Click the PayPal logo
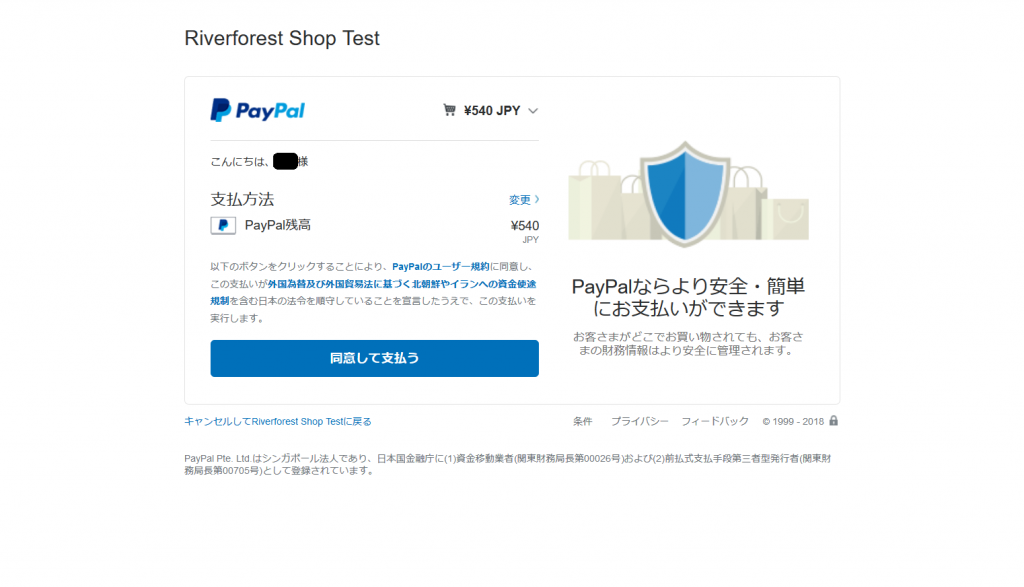 pos(257,110)
